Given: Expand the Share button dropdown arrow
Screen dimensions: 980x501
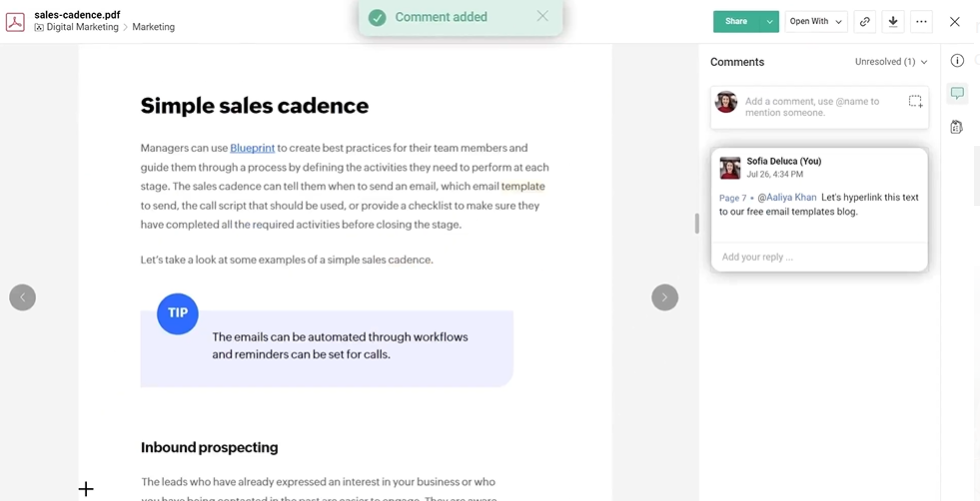Looking at the screenshot, I should [769, 22].
